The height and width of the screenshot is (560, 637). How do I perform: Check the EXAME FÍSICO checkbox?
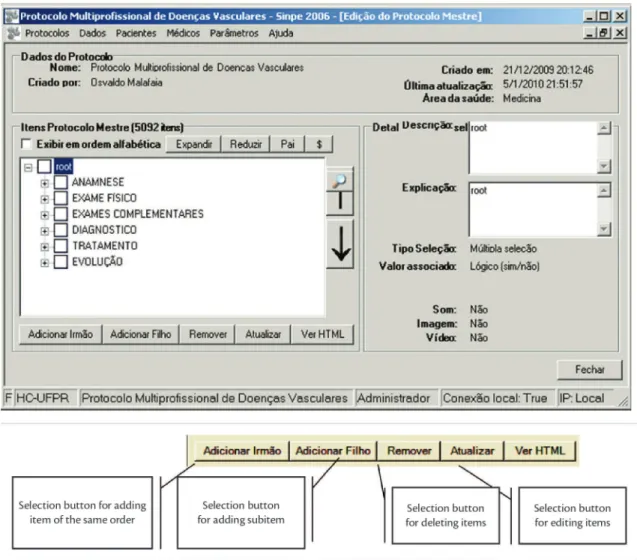click(61, 198)
